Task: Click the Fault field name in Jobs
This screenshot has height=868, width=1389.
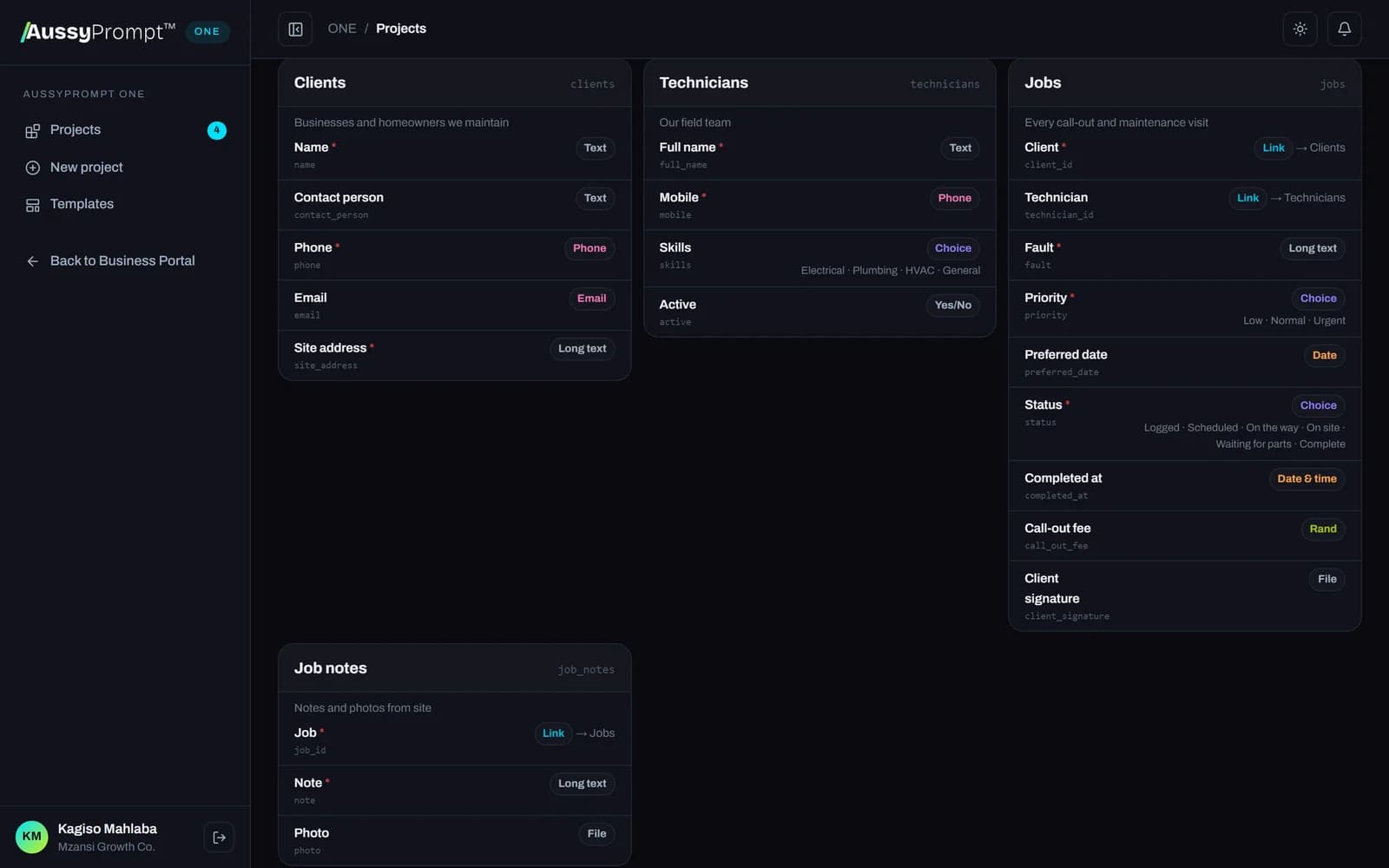Action: 1038,248
